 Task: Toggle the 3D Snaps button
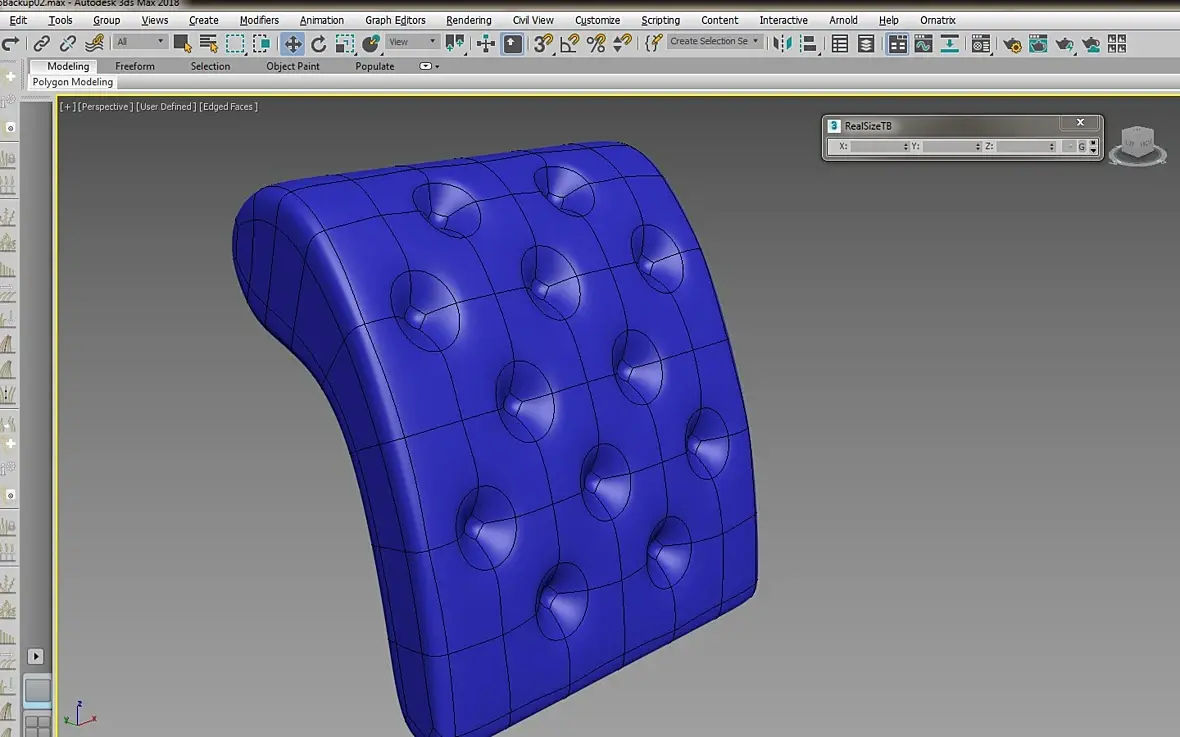tap(543, 43)
